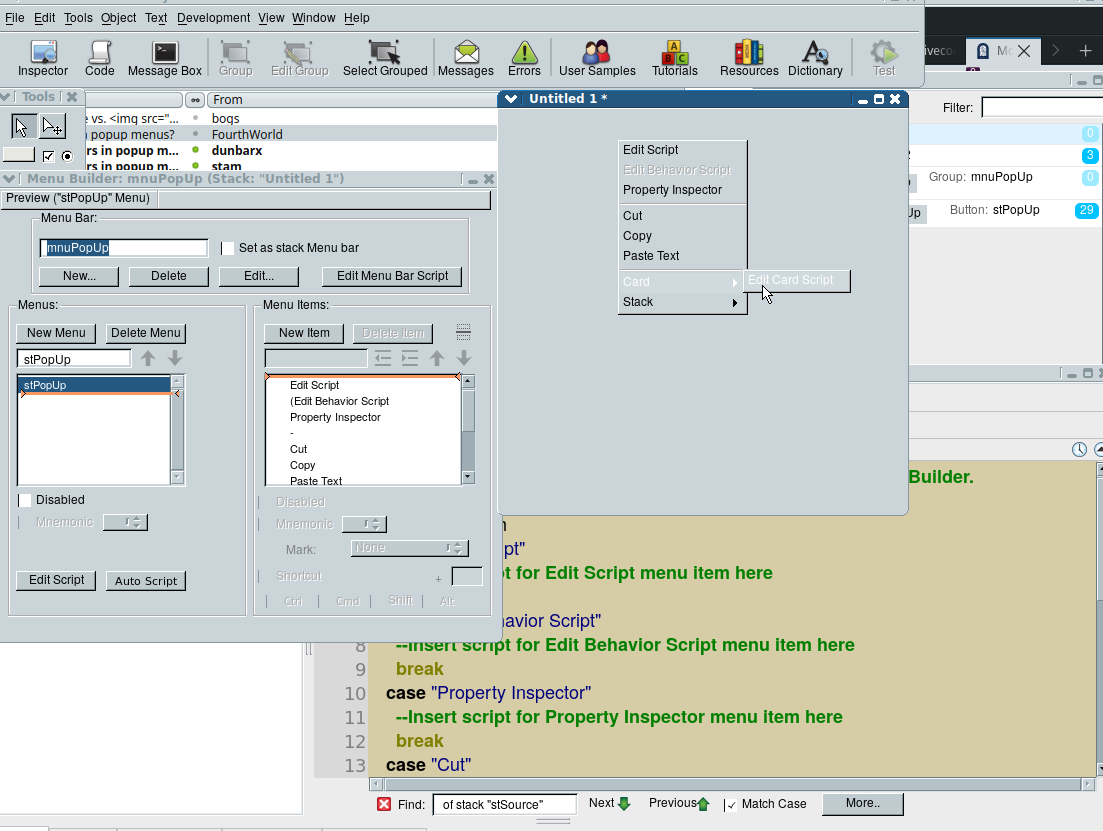Choose Property Inspector from popup menu
Screen dimensions: 1103x831
pyautogui.click(x=672, y=190)
